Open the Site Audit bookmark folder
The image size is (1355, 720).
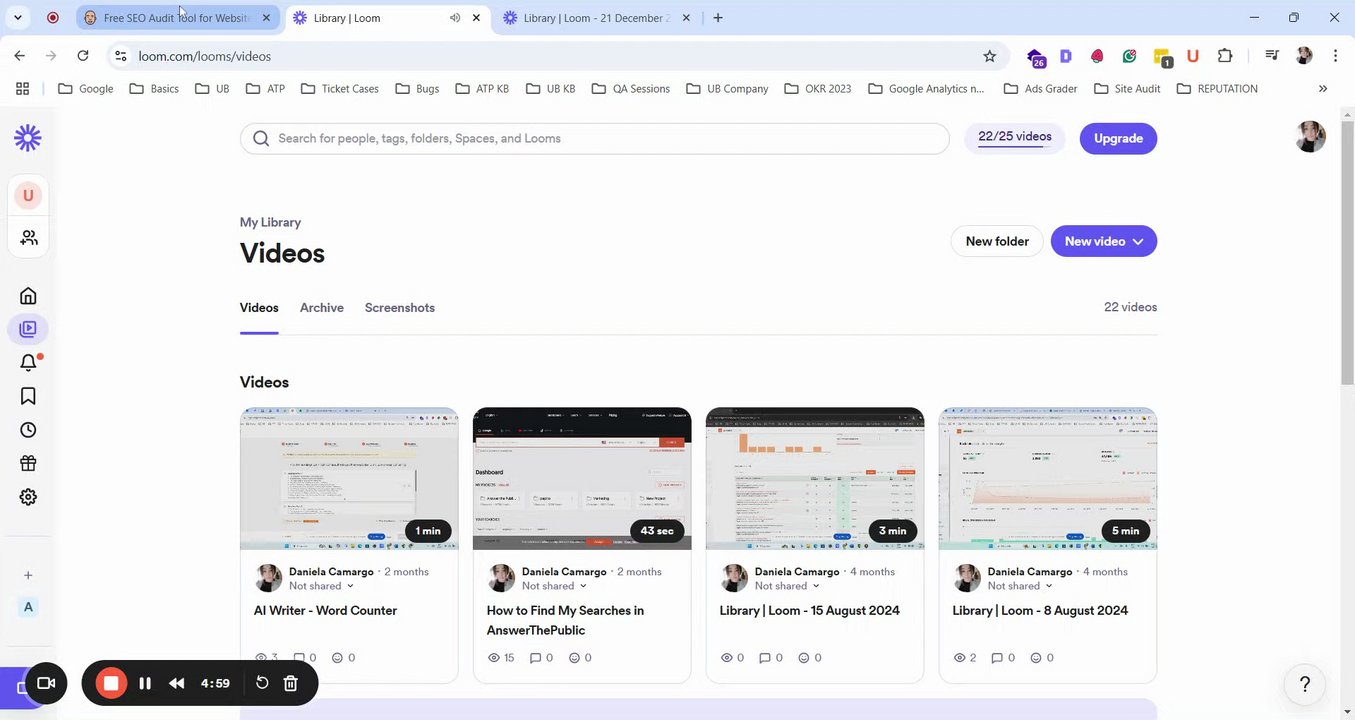point(1127,88)
